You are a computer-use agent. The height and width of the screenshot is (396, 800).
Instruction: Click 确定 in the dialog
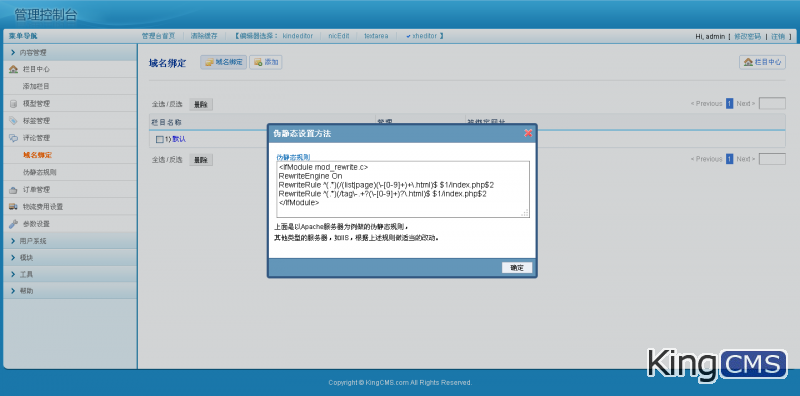517,268
